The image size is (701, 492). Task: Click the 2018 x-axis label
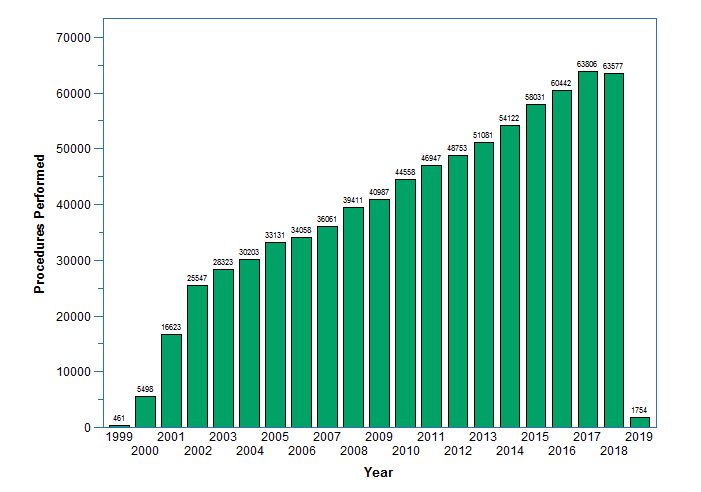(613, 451)
